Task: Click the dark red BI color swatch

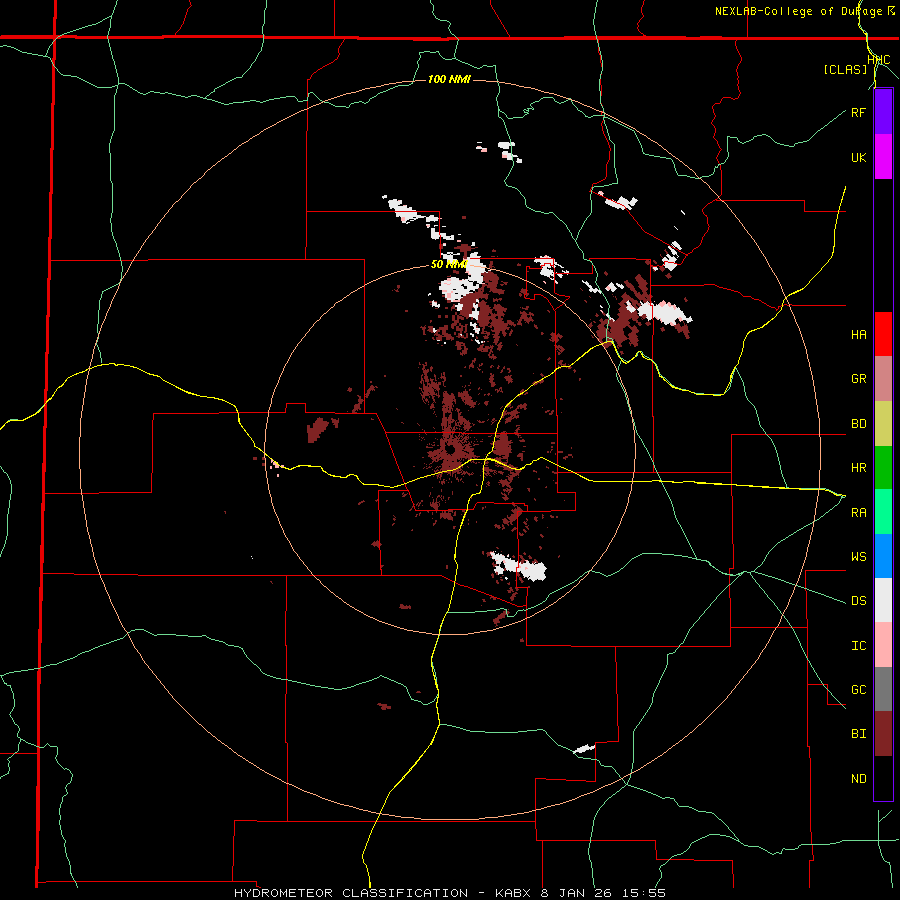Action: point(883,734)
